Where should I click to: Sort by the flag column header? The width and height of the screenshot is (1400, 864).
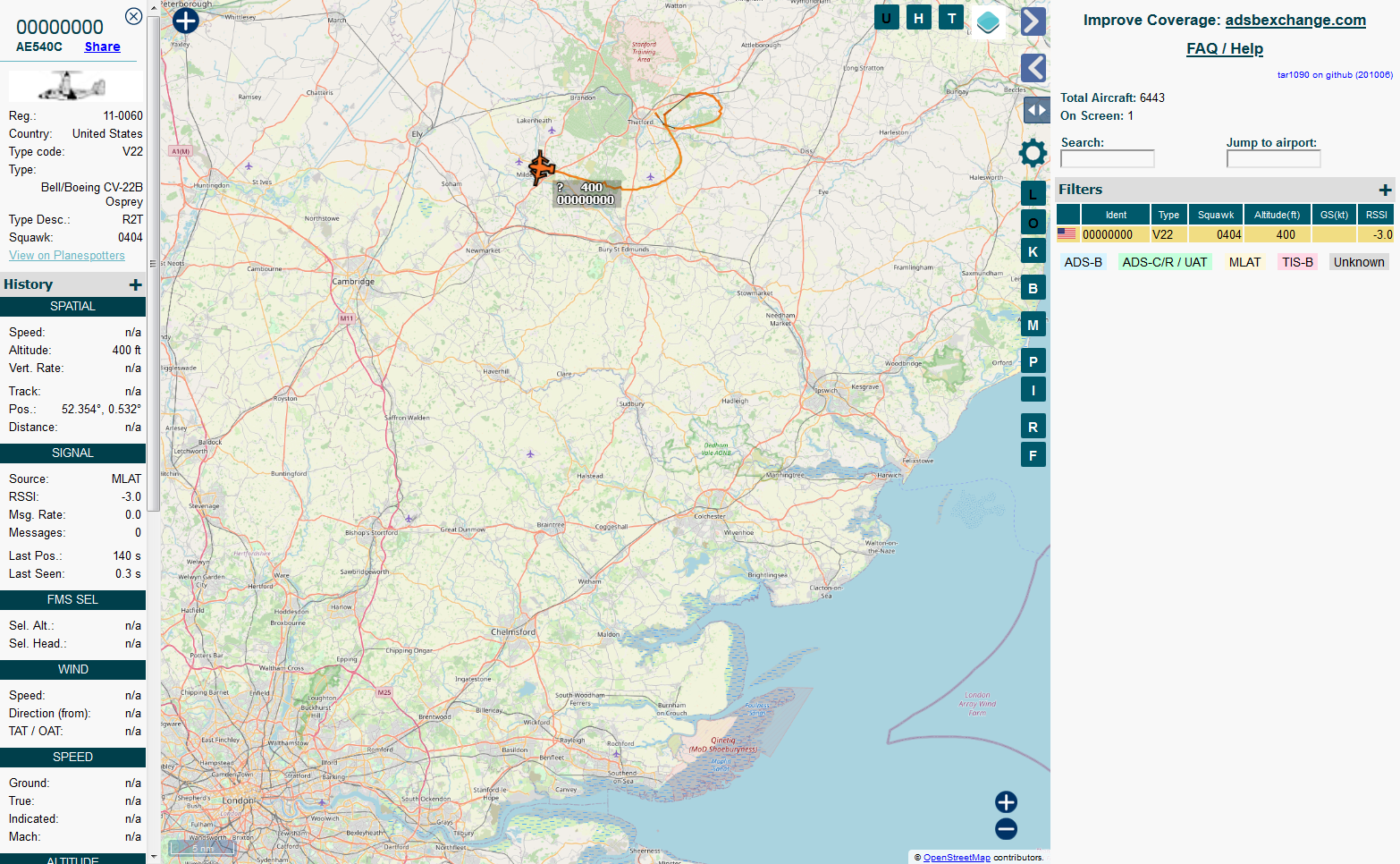point(1068,215)
